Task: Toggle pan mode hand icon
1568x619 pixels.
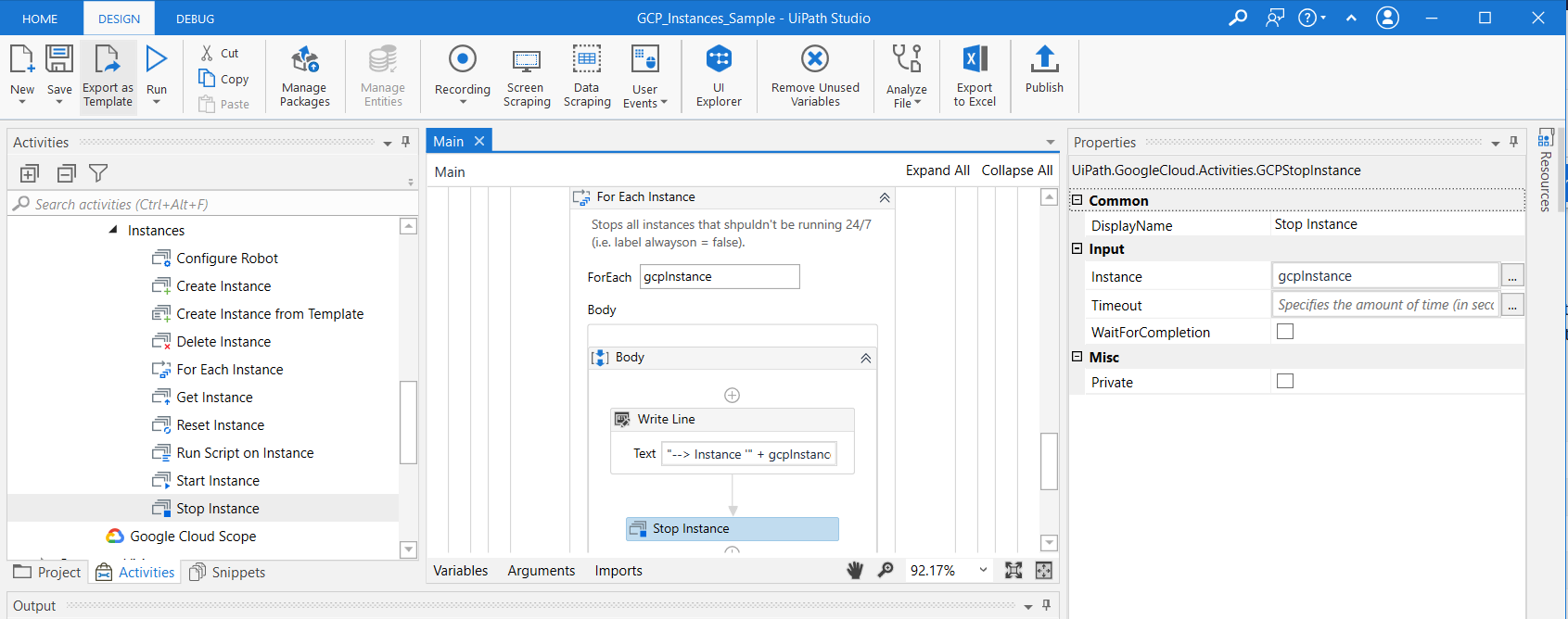Action: pyautogui.click(x=855, y=570)
